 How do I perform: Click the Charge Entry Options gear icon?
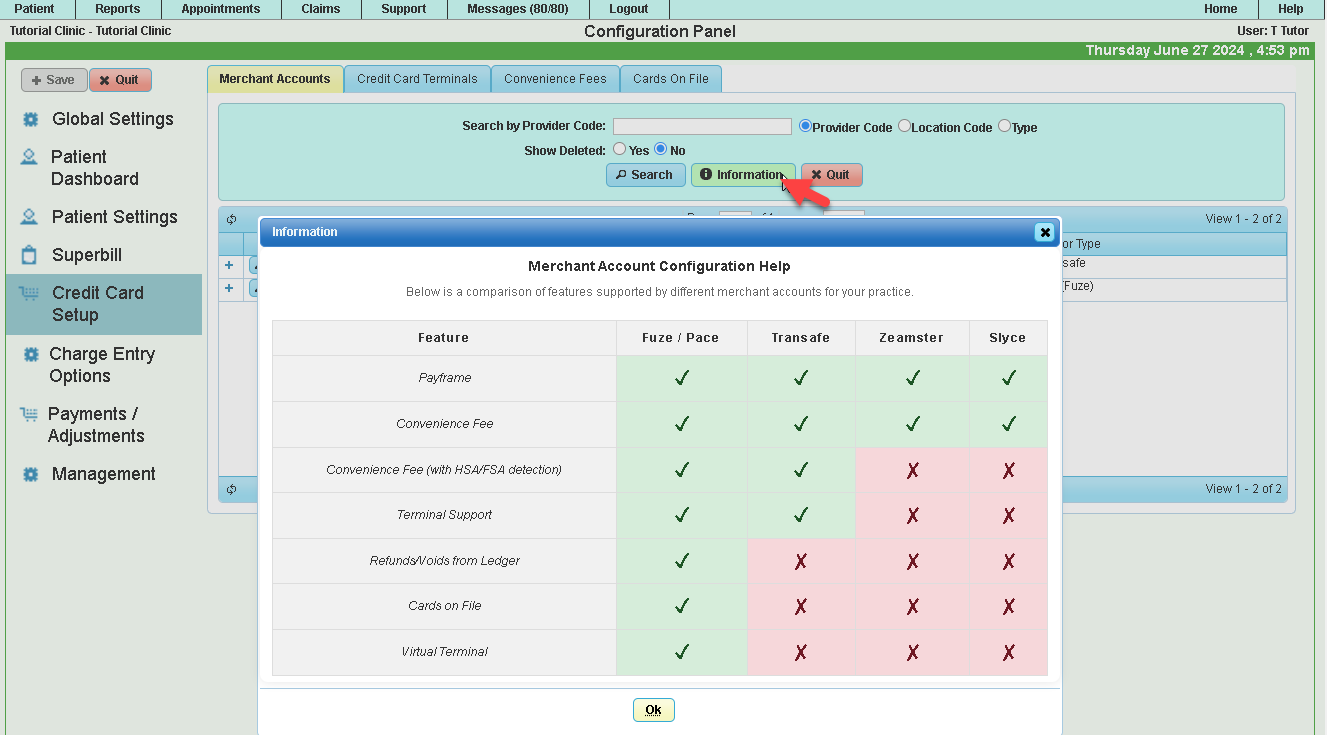(30, 355)
